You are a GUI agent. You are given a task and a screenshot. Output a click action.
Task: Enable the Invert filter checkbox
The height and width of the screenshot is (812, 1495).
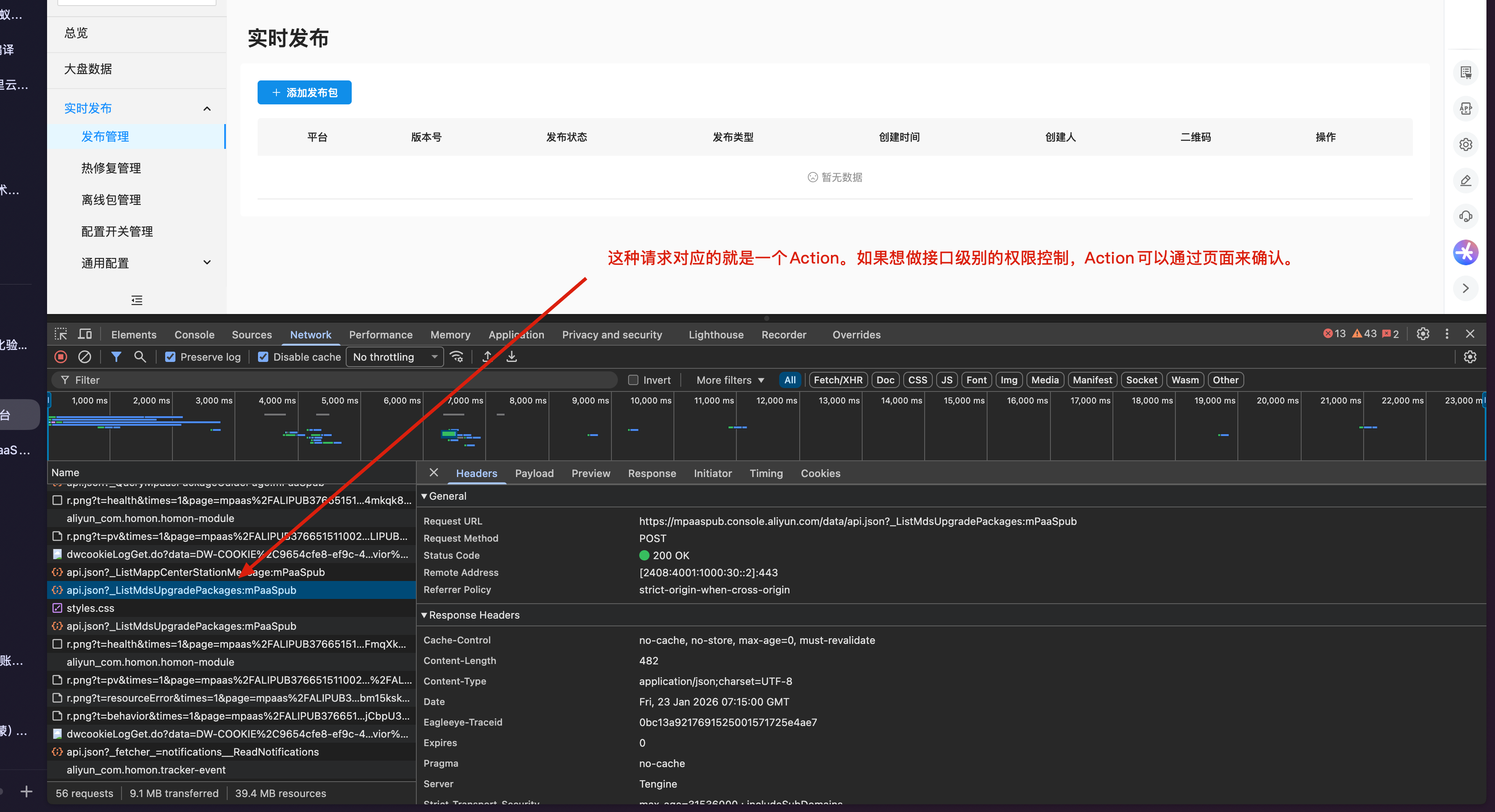coord(633,380)
